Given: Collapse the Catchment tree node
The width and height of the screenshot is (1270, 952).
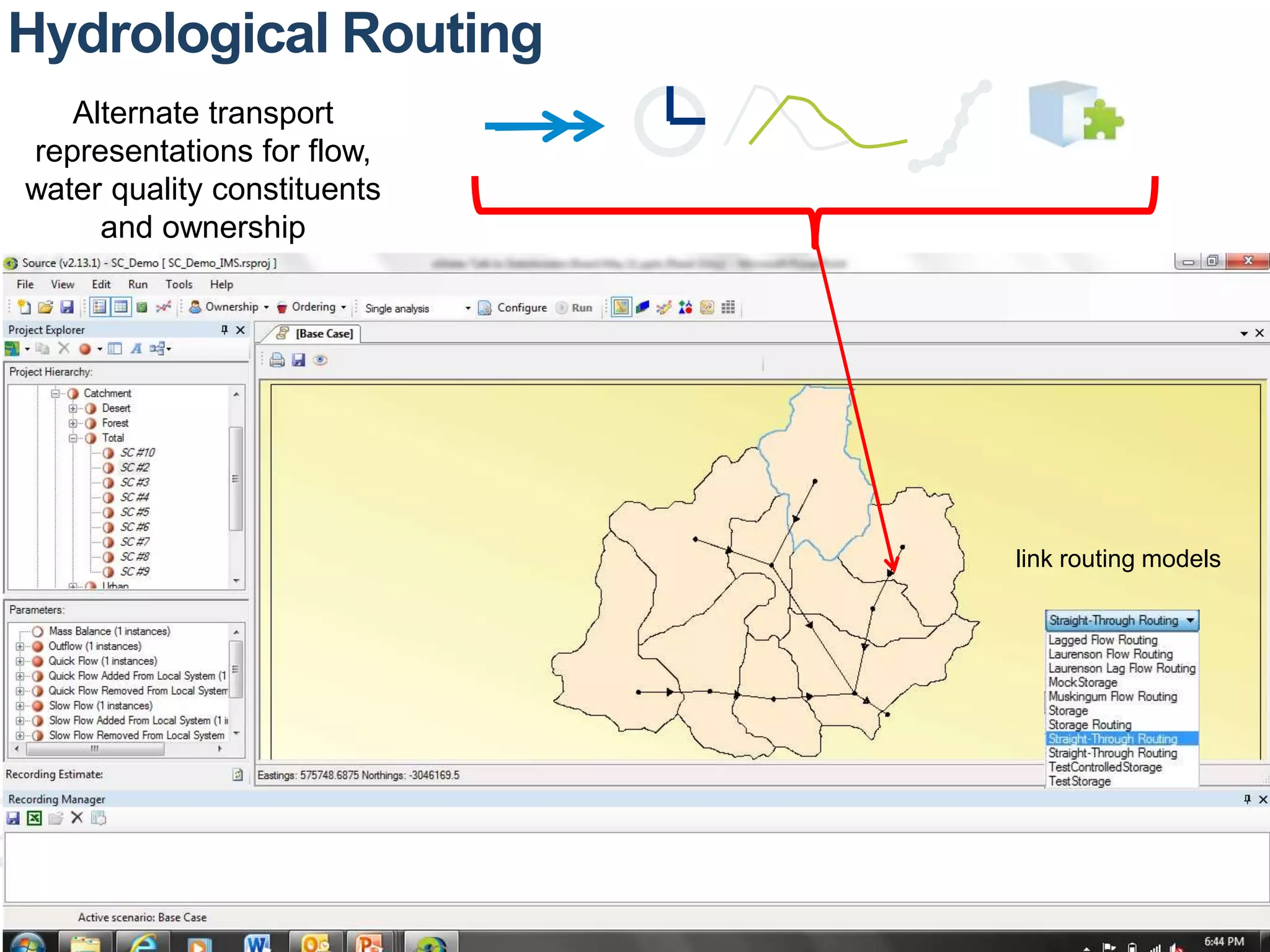Looking at the screenshot, I should 55,393.
